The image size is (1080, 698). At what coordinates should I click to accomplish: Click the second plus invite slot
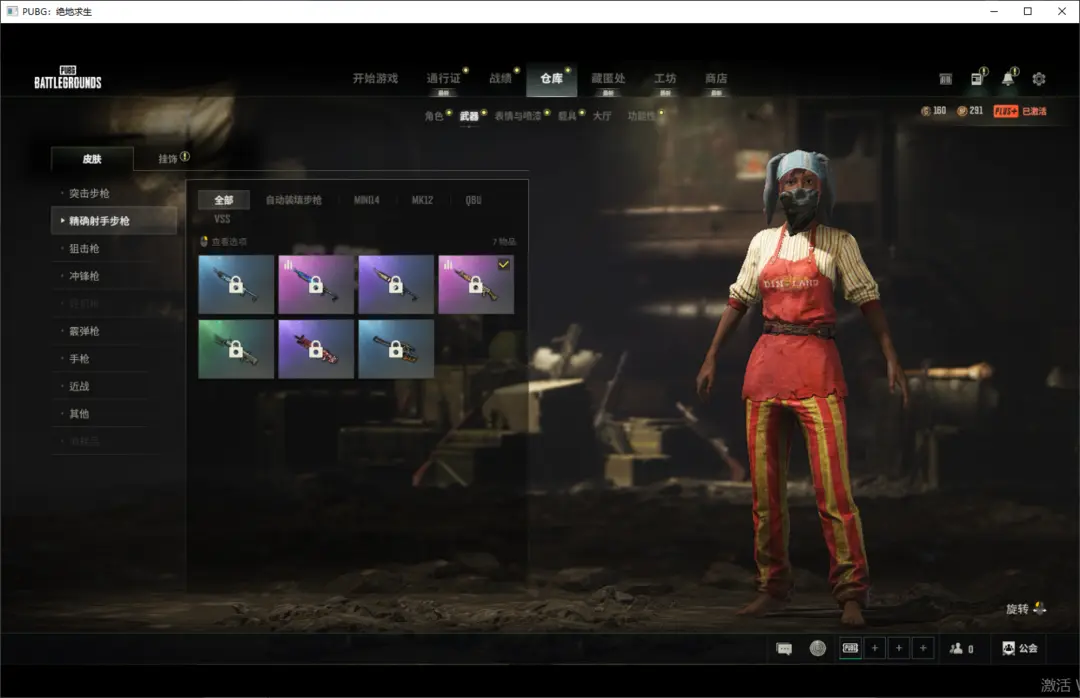tap(899, 648)
